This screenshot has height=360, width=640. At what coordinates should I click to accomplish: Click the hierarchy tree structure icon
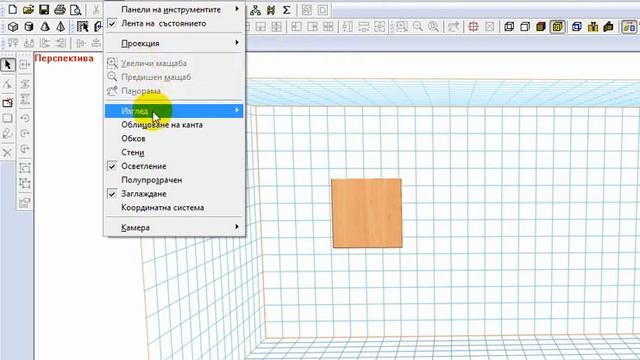pos(256,10)
